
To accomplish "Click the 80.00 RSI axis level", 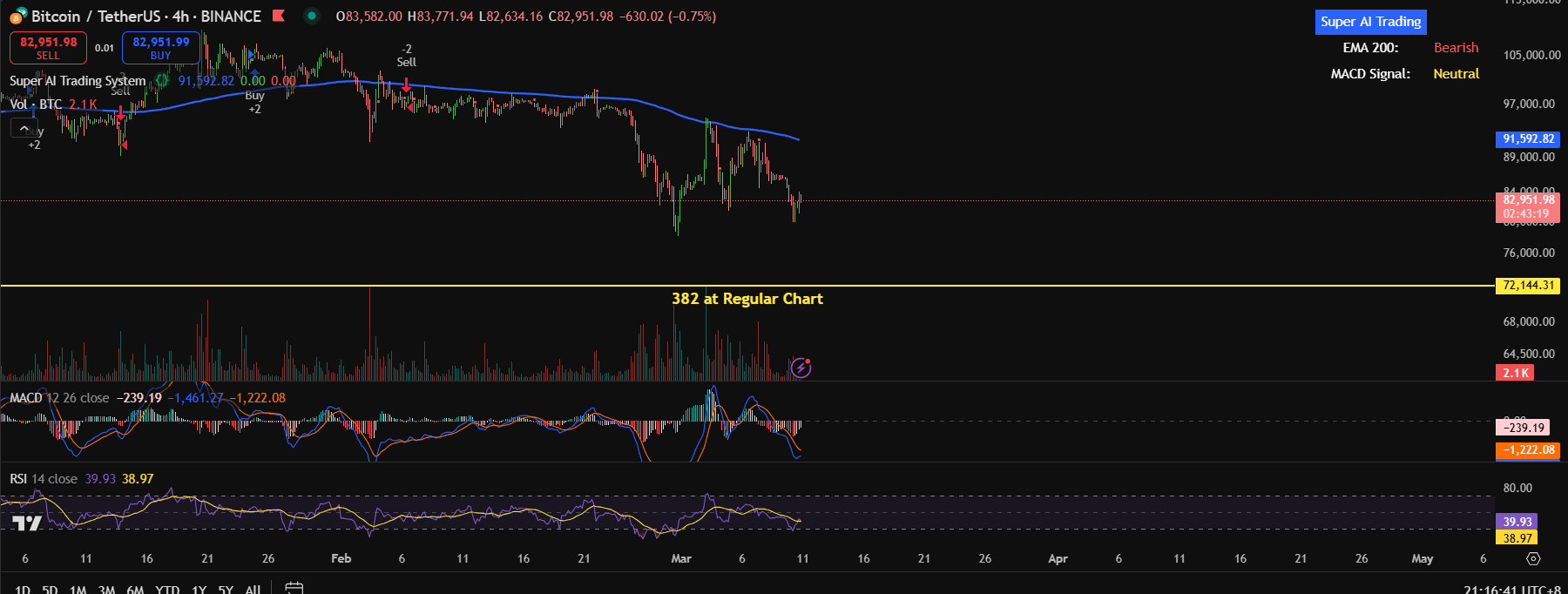I will click(x=1517, y=488).
